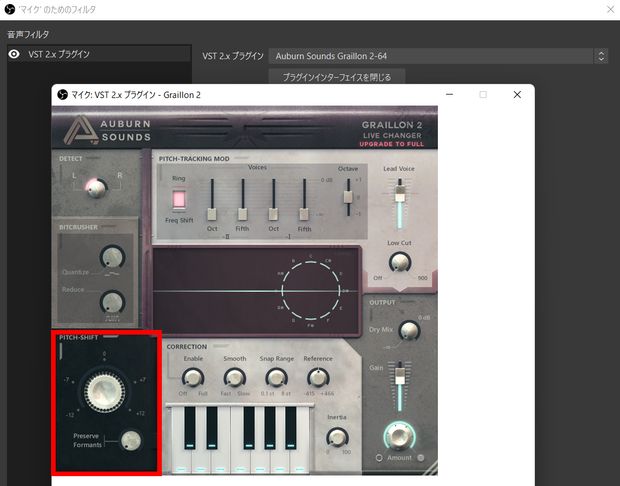
Task: Click the Dry Mix knob
Action: click(x=409, y=331)
